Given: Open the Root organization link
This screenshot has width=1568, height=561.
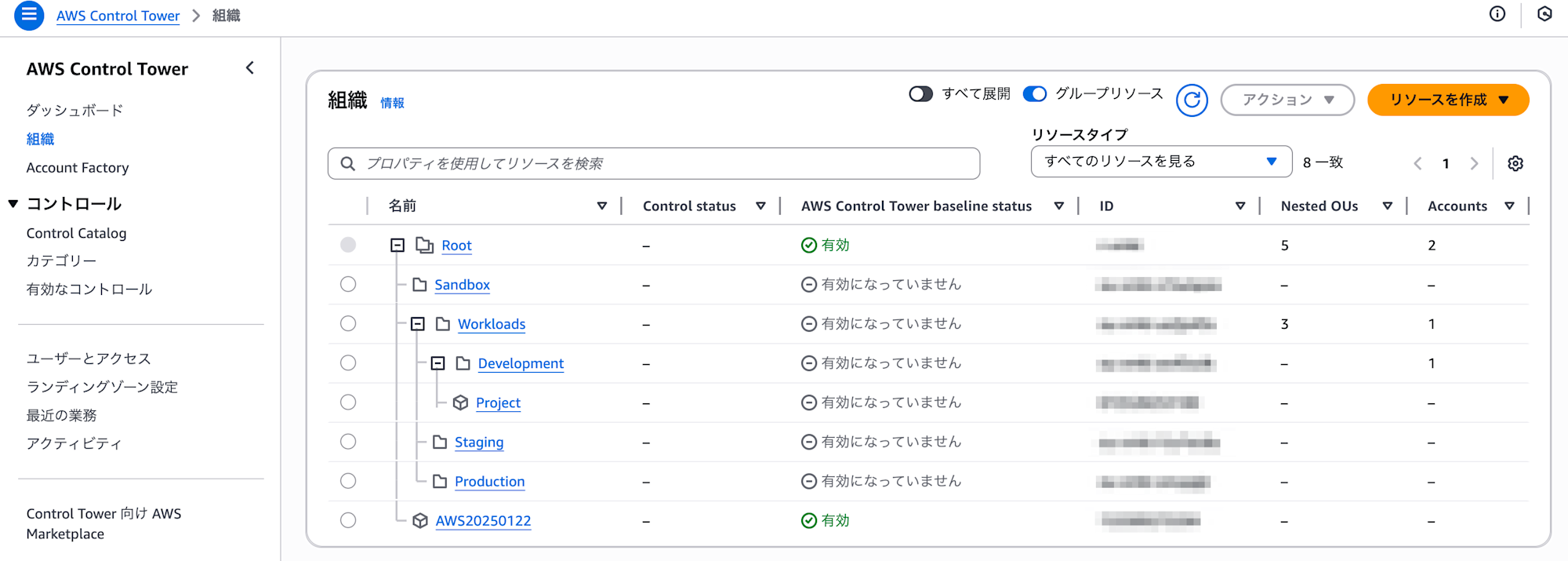Looking at the screenshot, I should (x=456, y=246).
